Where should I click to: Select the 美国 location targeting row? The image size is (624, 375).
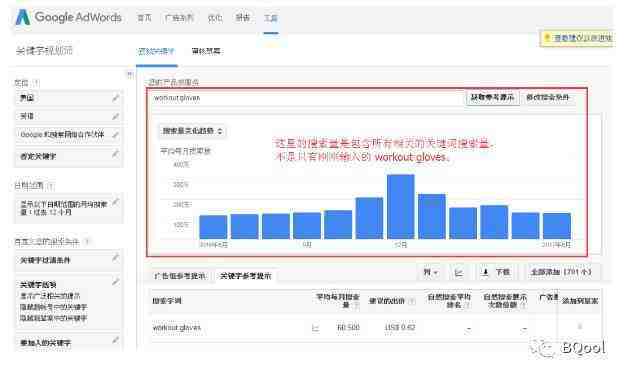coord(68,98)
